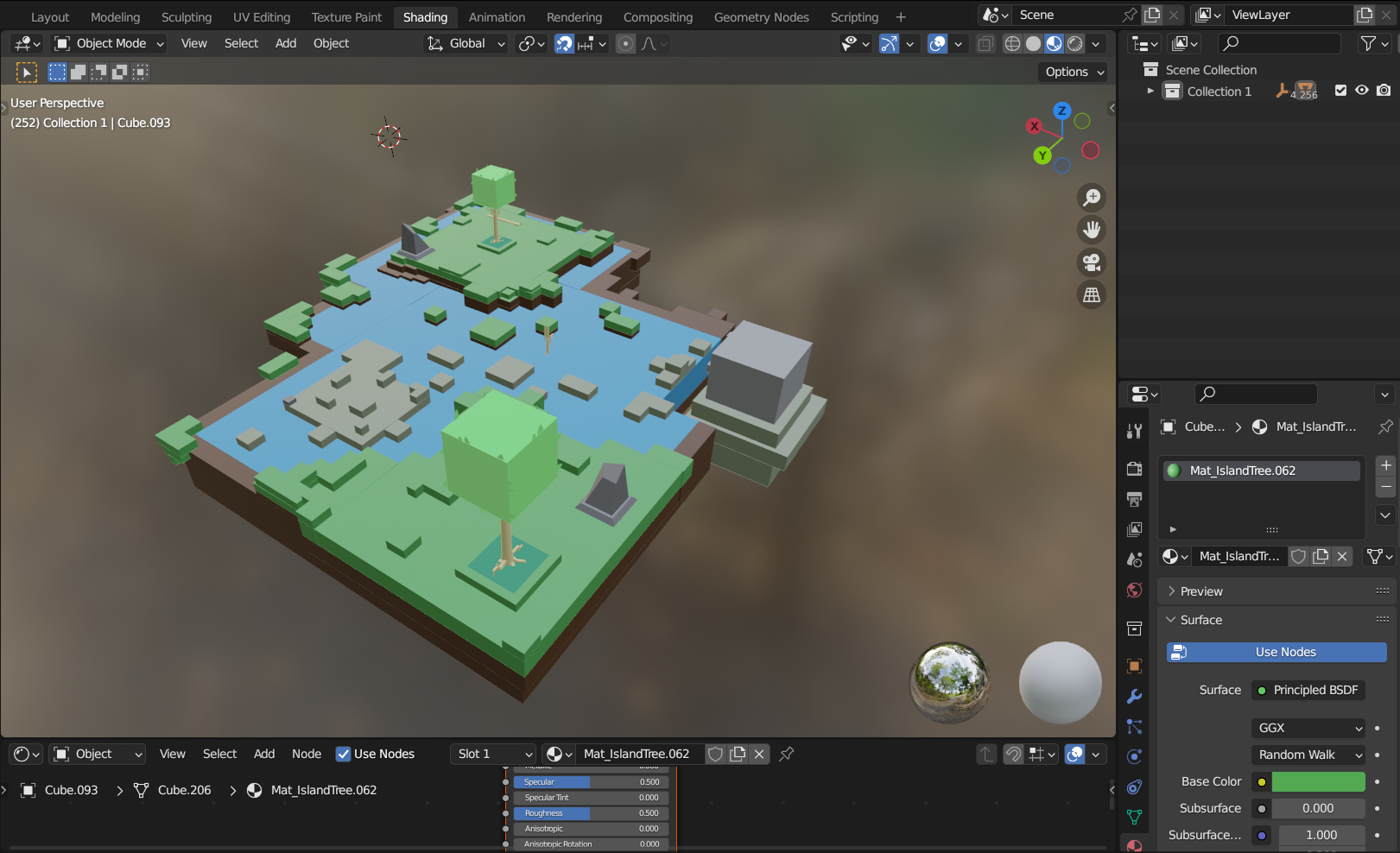Open the Output properties tab
The width and height of the screenshot is (1400, 853).
[1135, 499]
